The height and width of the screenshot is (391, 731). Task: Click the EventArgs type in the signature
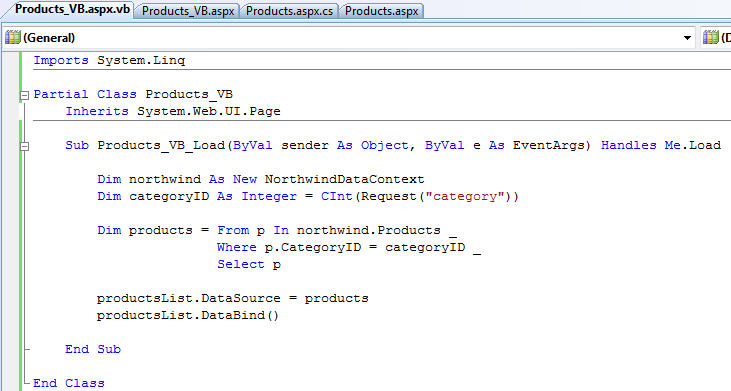tap(548, 145)
